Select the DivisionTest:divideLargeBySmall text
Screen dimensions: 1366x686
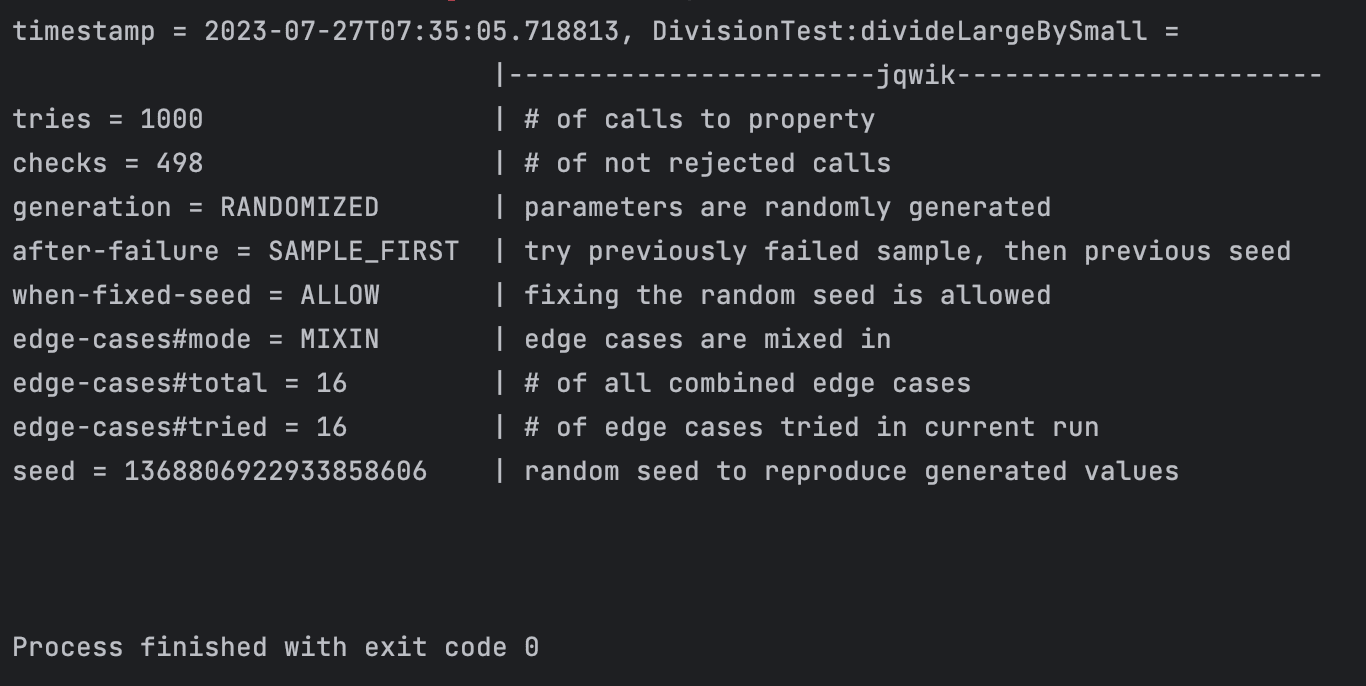[899, 31]
